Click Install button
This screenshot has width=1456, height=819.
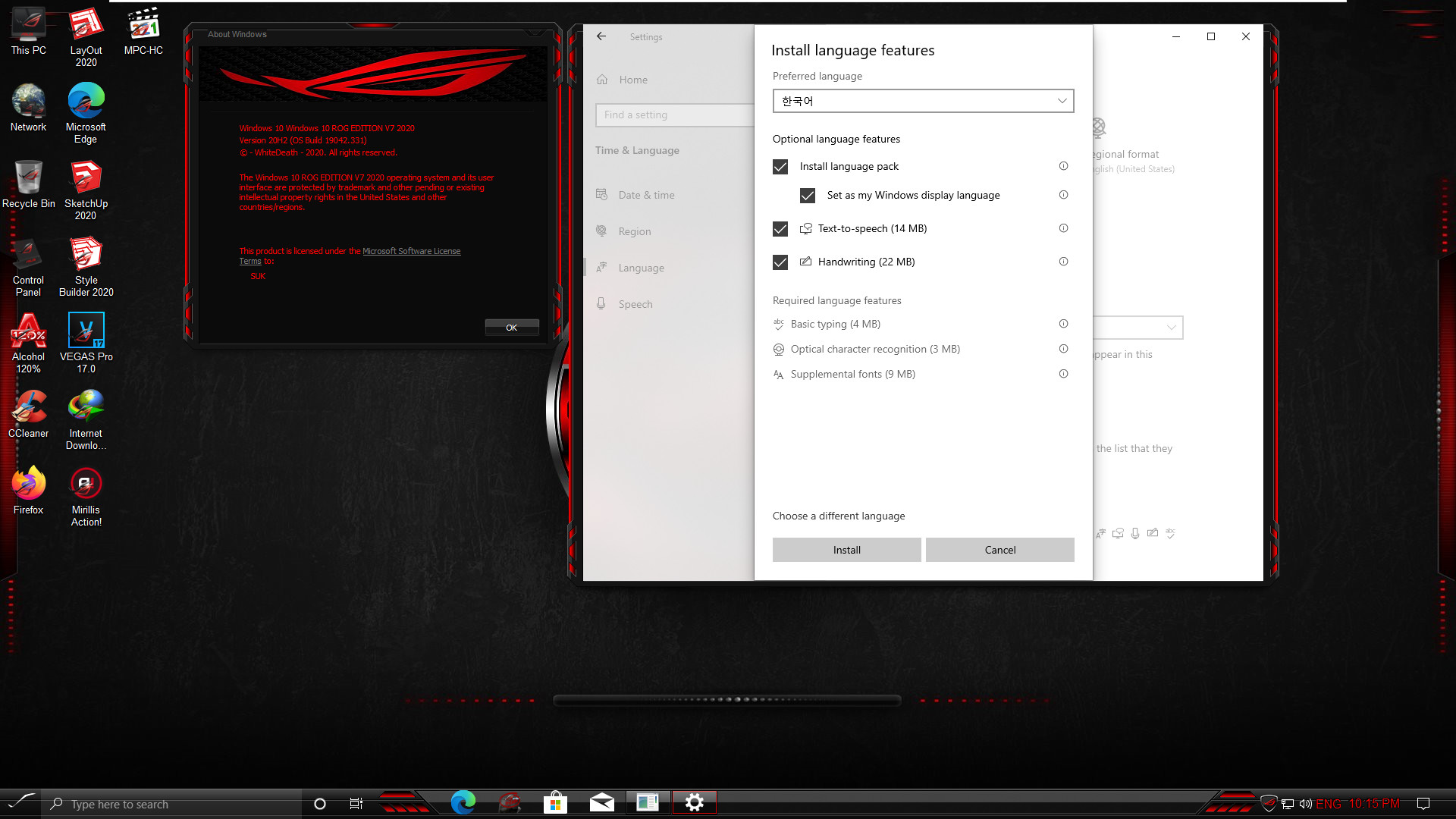tap(846, 550)
